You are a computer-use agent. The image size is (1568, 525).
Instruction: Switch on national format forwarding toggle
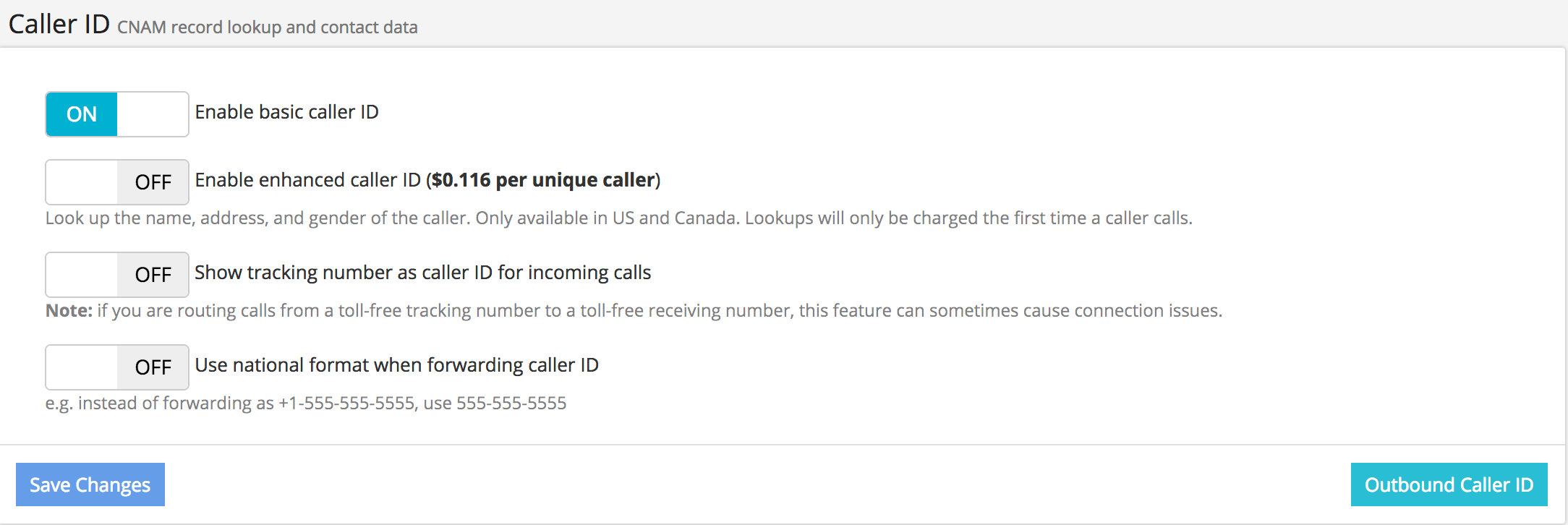click(x=117, y=367)
